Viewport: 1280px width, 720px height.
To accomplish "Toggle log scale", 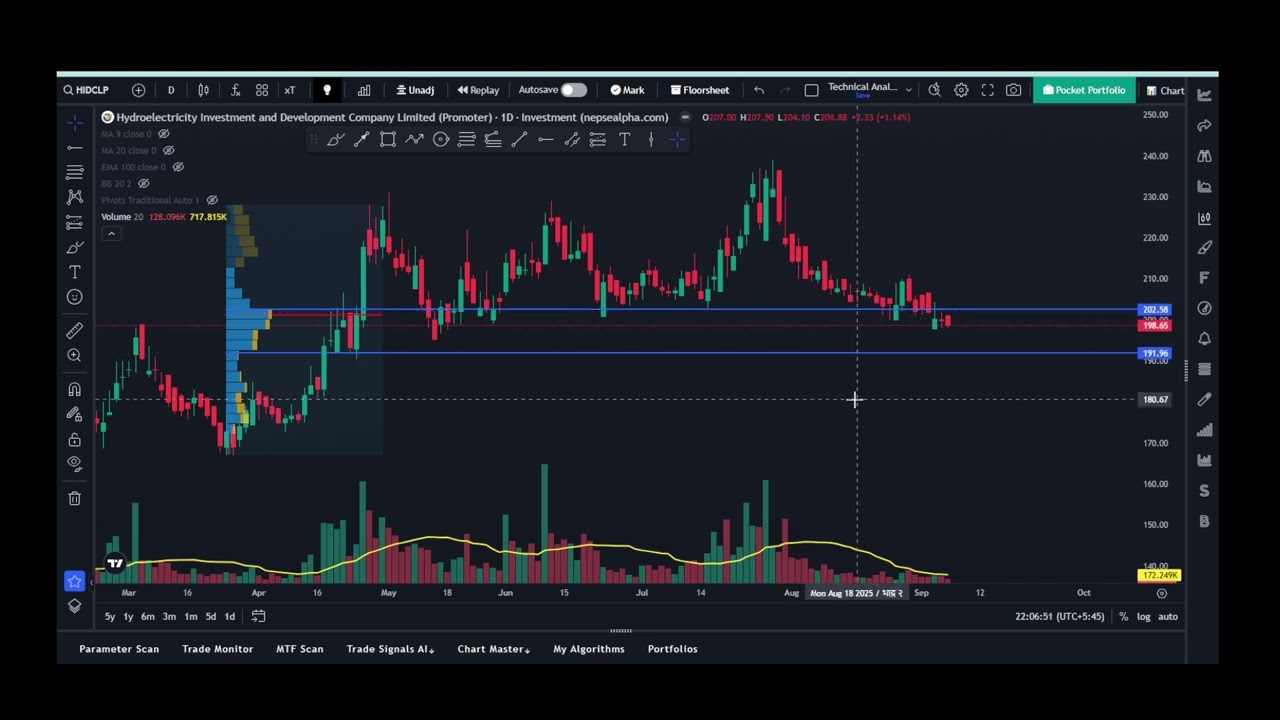I will tap(1143, 617).
